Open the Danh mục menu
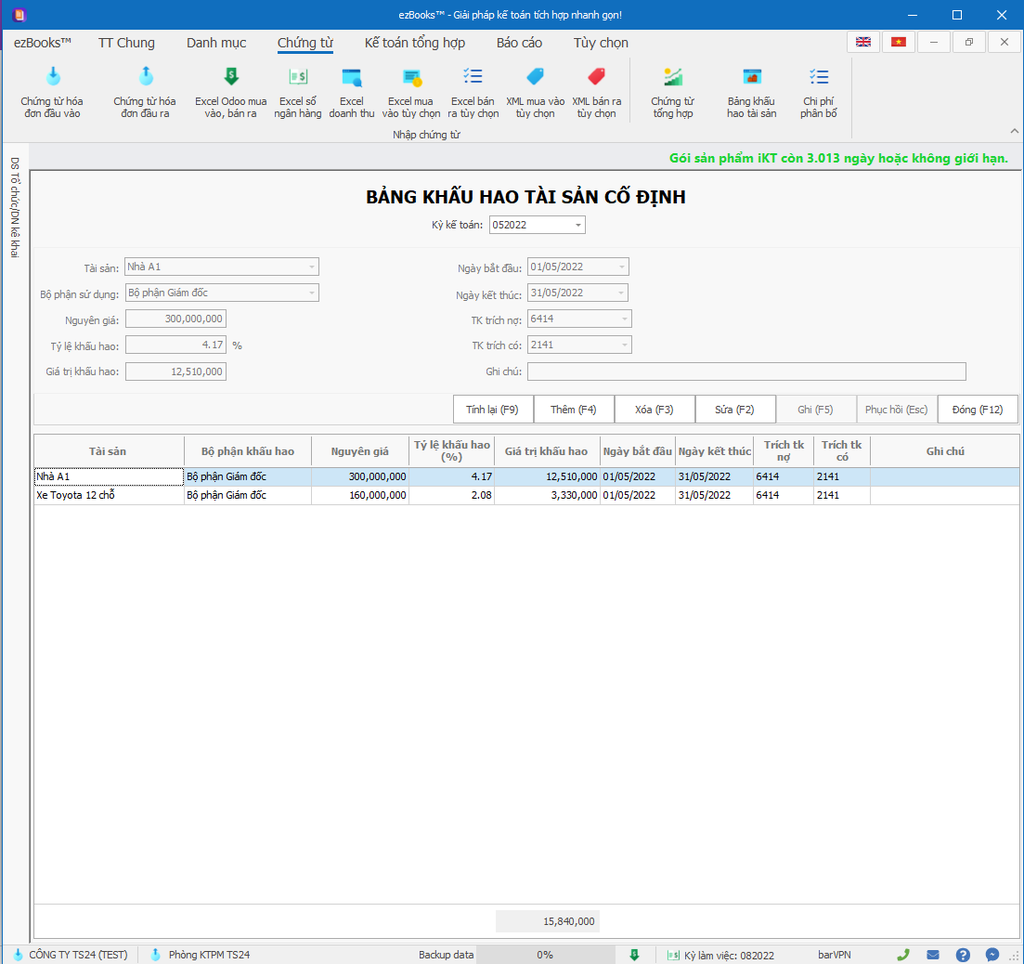Viewport: 1024px width, 964px height. (x=216, y=43)
